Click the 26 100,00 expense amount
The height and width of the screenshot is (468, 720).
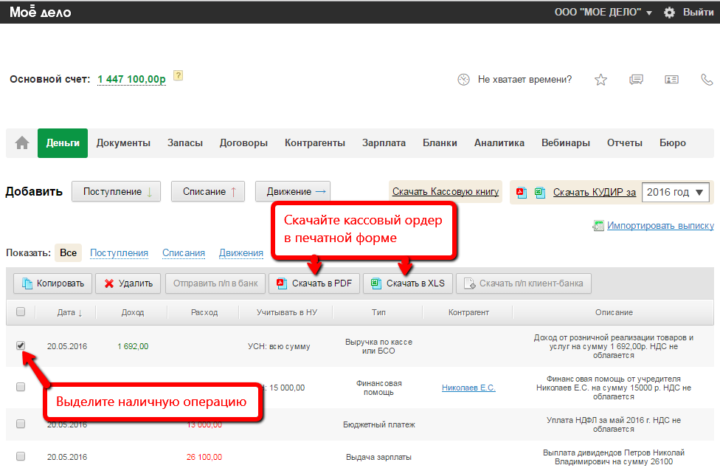click(204, 457)
